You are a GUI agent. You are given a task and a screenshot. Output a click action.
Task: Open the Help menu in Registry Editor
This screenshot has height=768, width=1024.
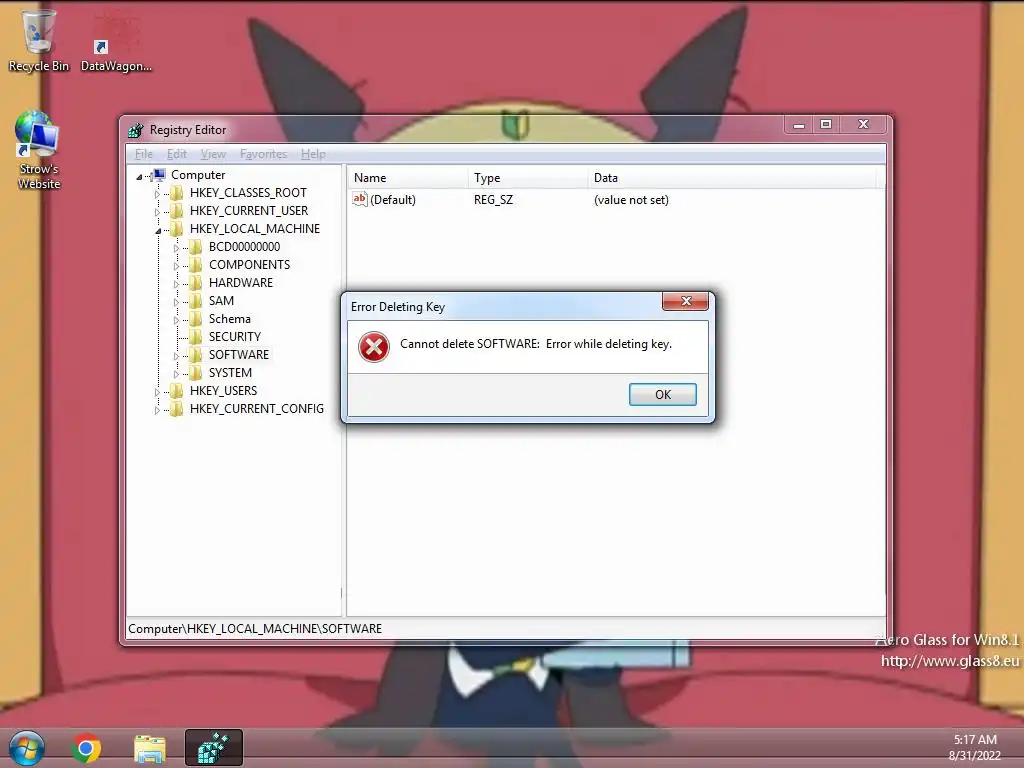313,154
